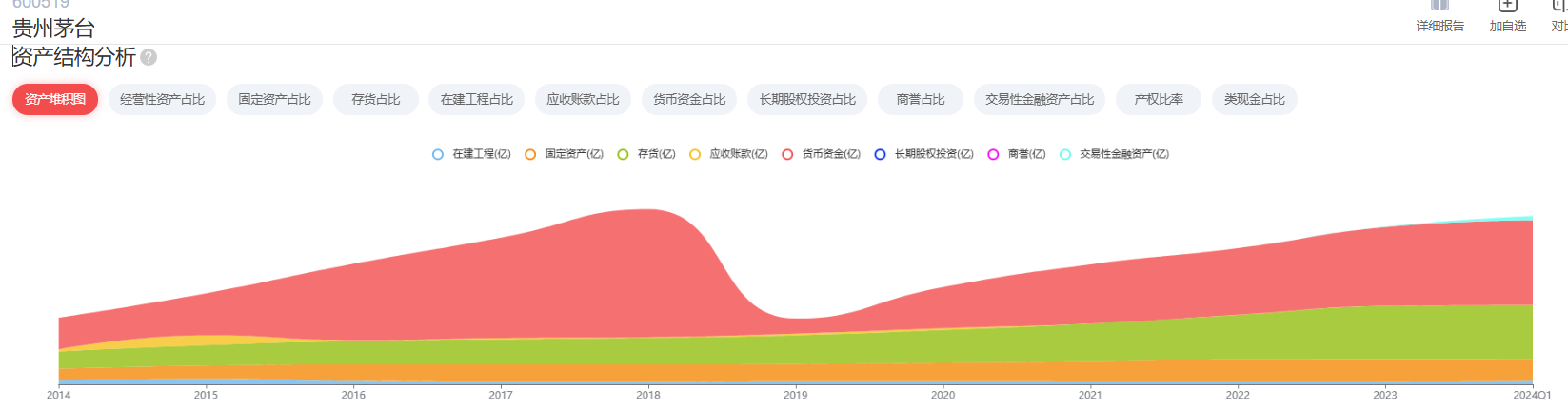Hide the 应收账款(亿) legend series
The image size is (1568, 409).
[728, 154]
